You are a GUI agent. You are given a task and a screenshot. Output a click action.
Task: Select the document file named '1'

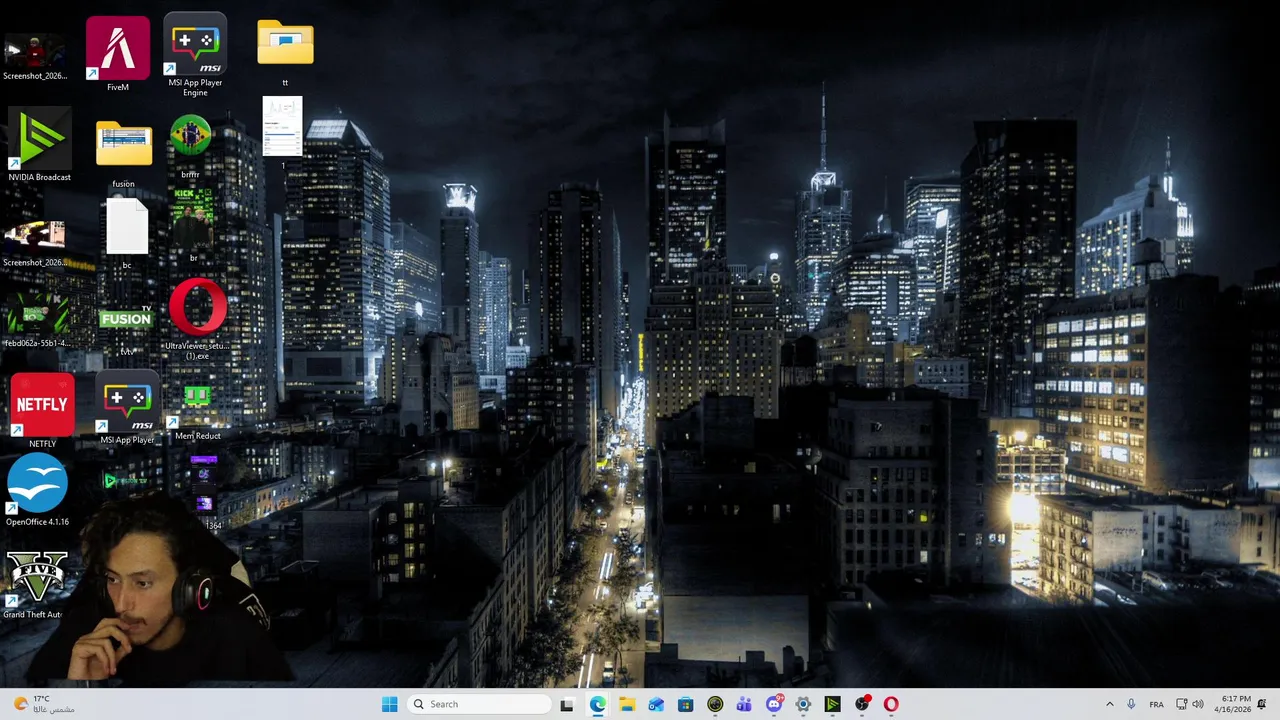click(x=282, y=132)
